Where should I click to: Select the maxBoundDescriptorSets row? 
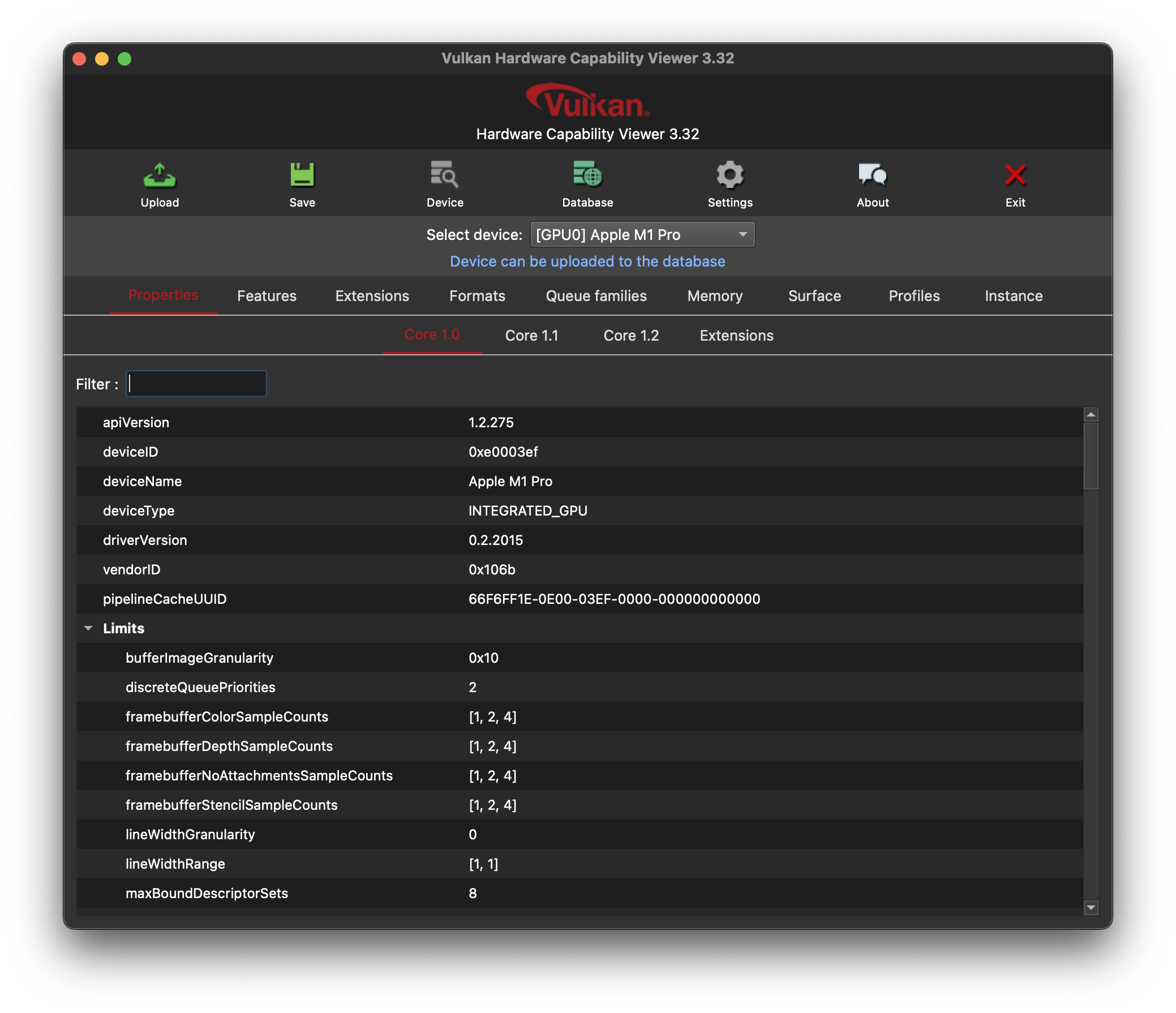point(580,893)
